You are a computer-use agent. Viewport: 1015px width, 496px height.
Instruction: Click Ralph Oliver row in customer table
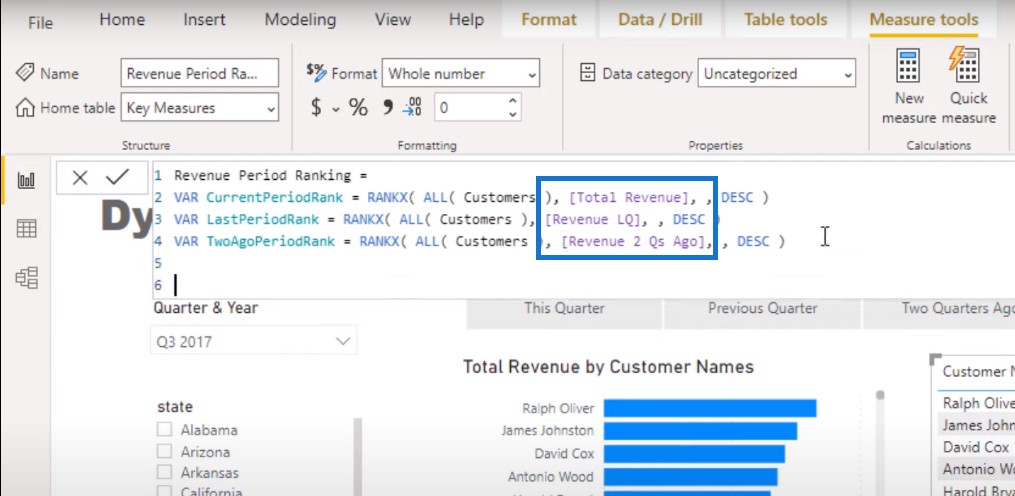pos(976,403)
